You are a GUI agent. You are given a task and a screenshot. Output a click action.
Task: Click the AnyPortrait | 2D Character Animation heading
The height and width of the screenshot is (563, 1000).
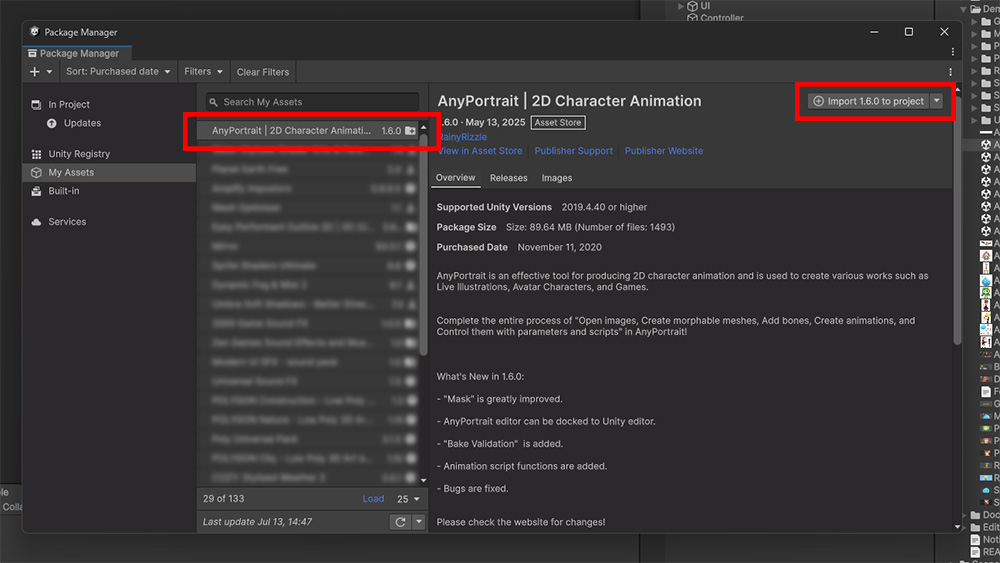point(569,101)
